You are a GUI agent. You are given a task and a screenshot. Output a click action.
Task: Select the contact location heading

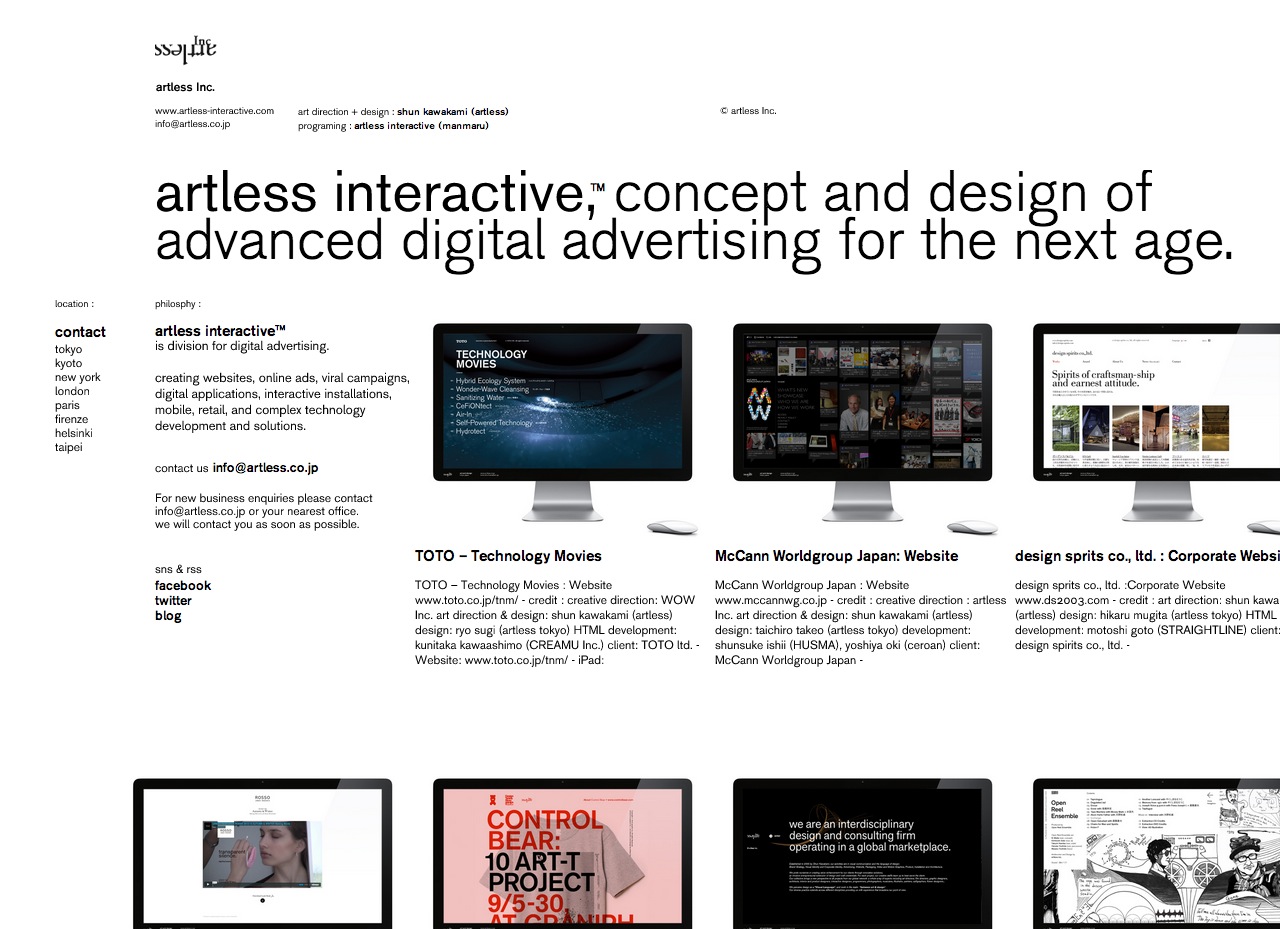(80, 332)
